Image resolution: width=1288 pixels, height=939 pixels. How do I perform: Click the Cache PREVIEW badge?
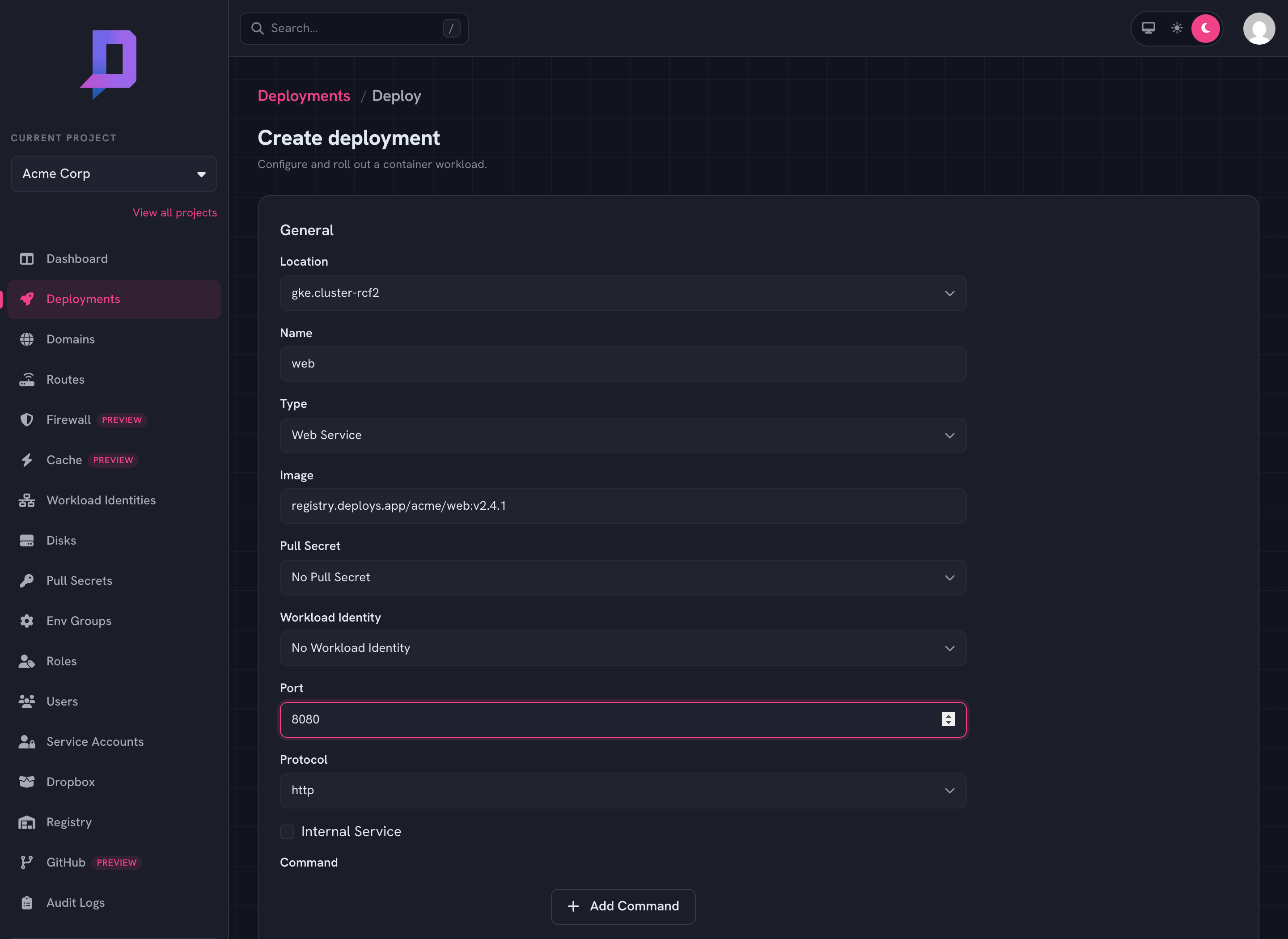[113, 461]
